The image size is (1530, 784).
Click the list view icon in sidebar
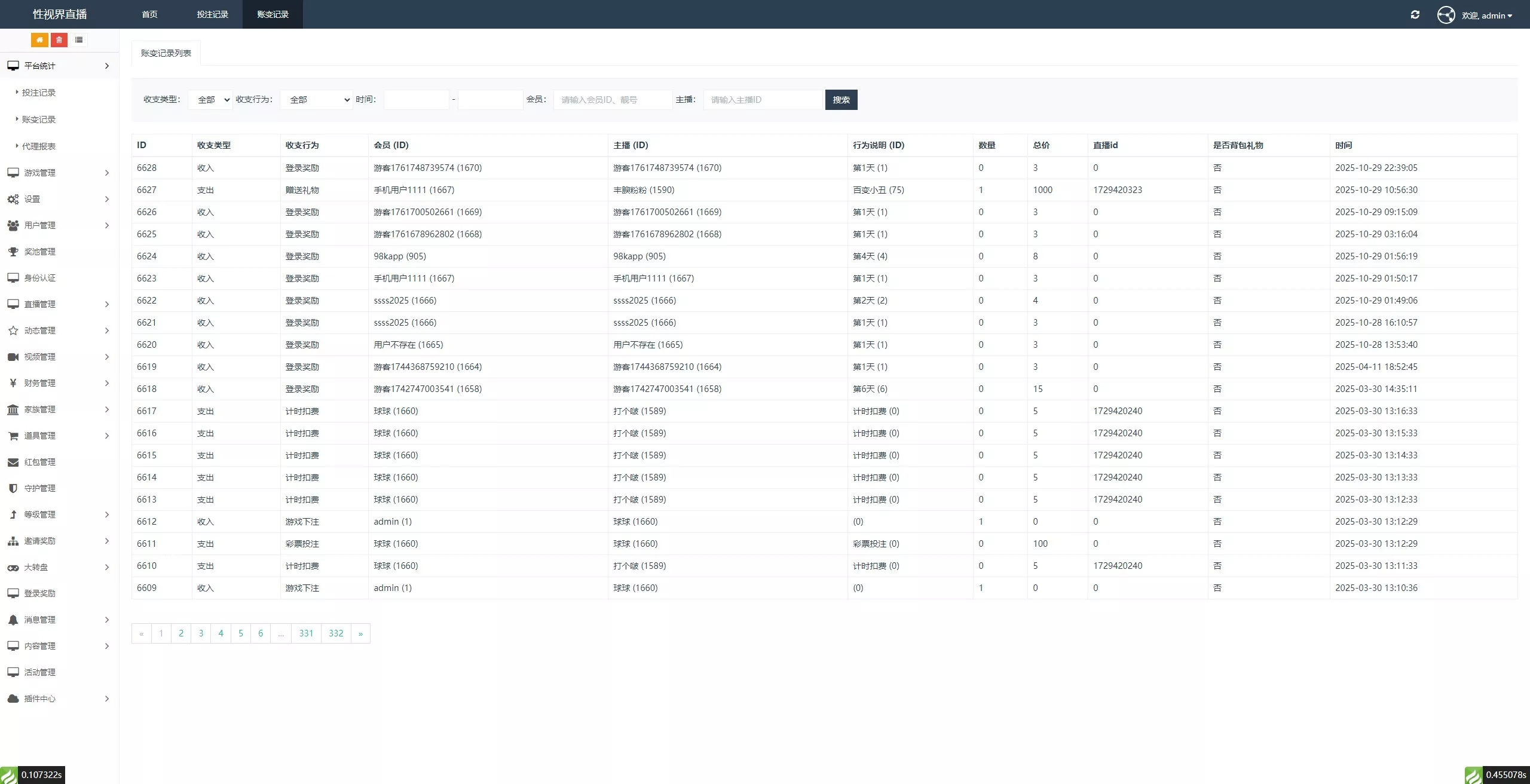(79, 40)
